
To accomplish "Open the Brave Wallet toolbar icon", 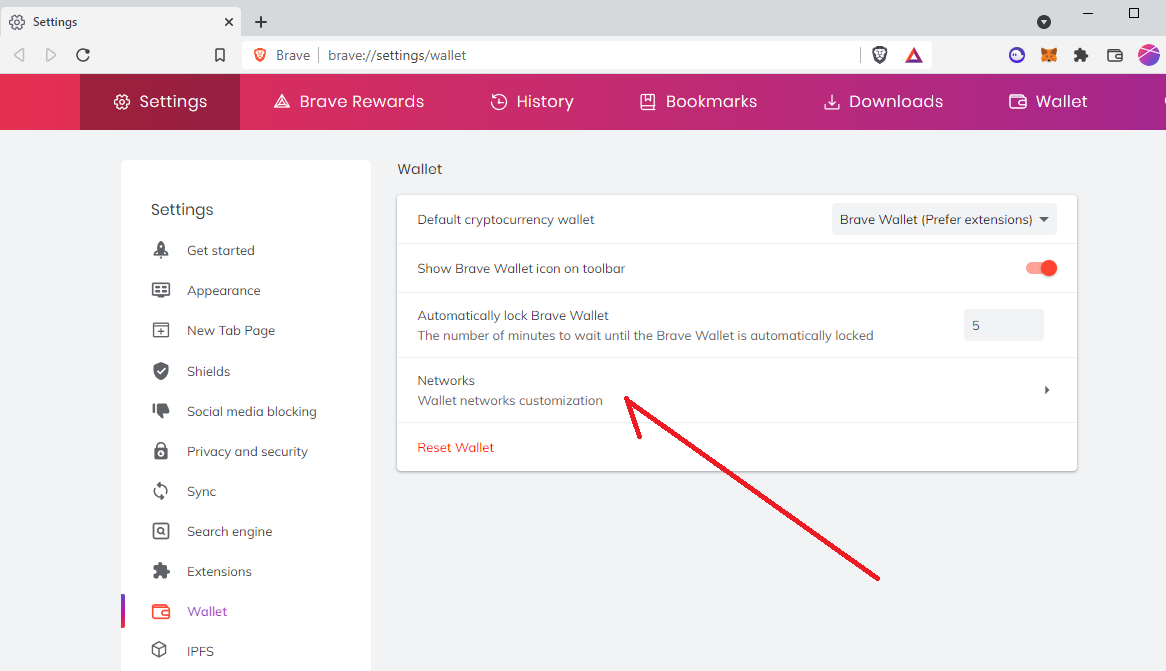I will [1115, 55].
